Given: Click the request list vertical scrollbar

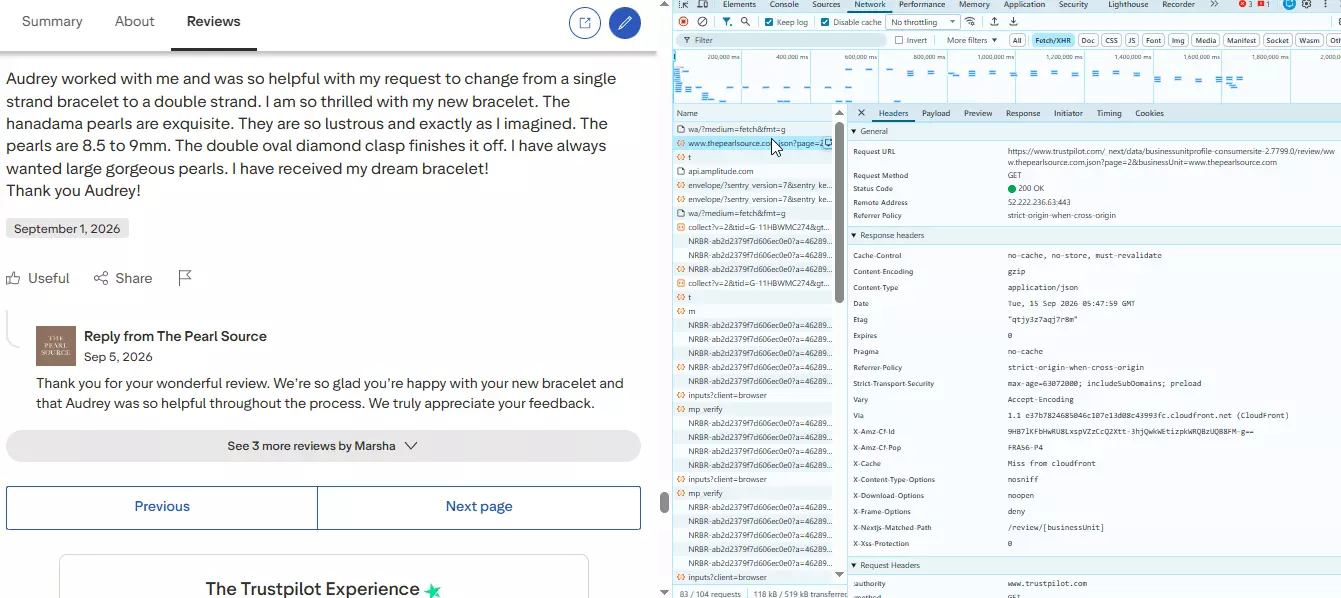Looking at the screenshot, I should pyautogui.click(x=839, y=212).
